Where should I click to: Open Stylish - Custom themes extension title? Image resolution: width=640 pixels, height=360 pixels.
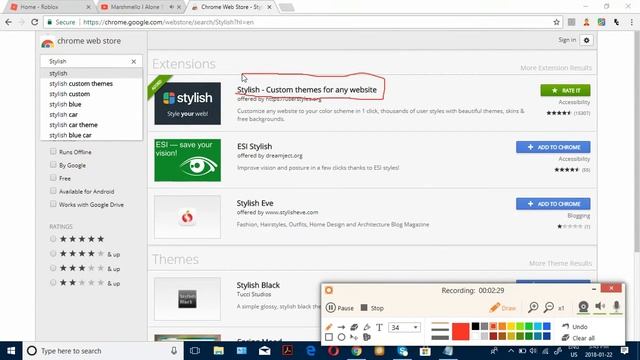click(307, 90)
